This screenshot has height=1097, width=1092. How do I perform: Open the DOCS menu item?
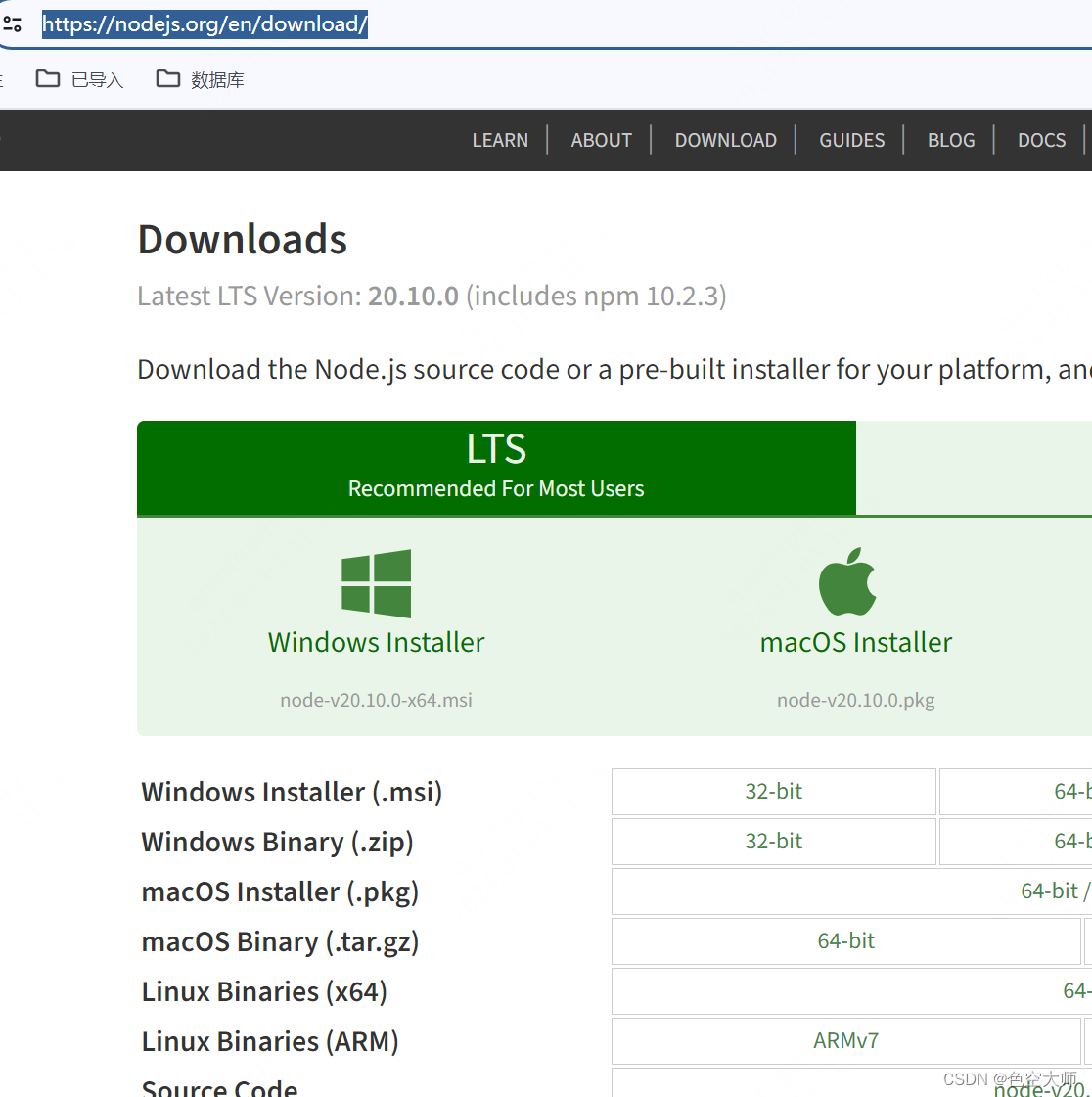[1042, 140]
